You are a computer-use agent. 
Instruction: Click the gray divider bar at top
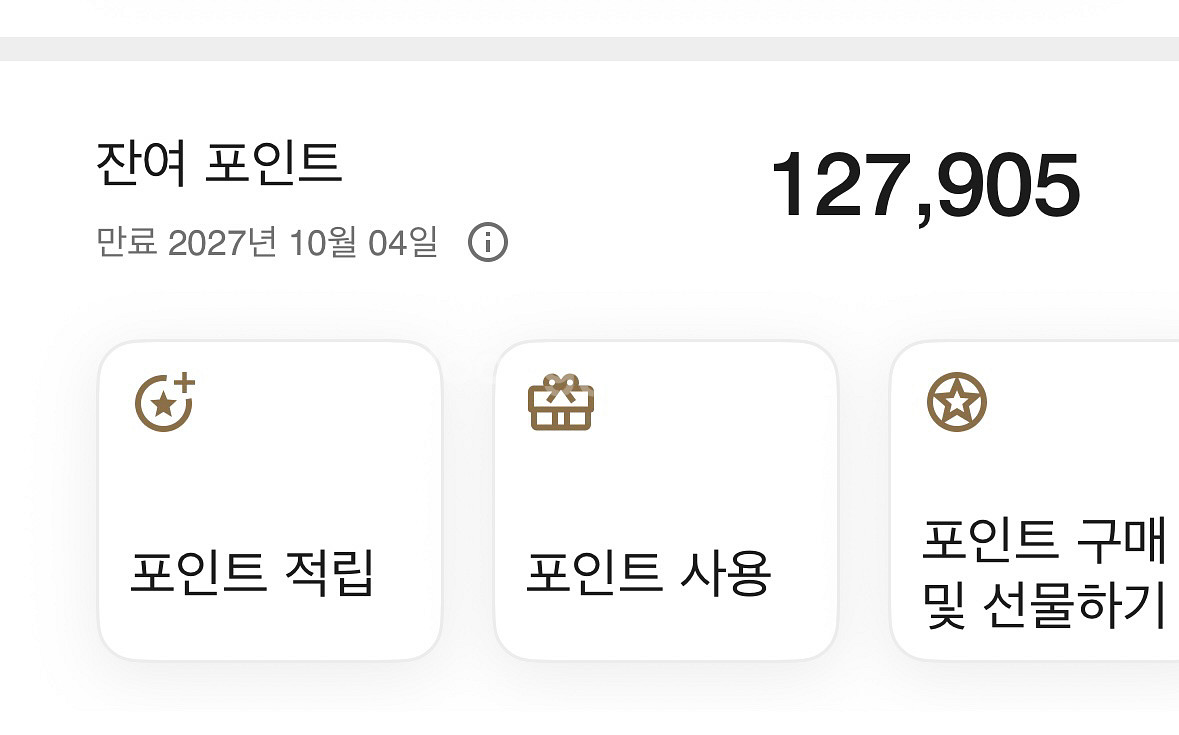click(x=589, y=49)
